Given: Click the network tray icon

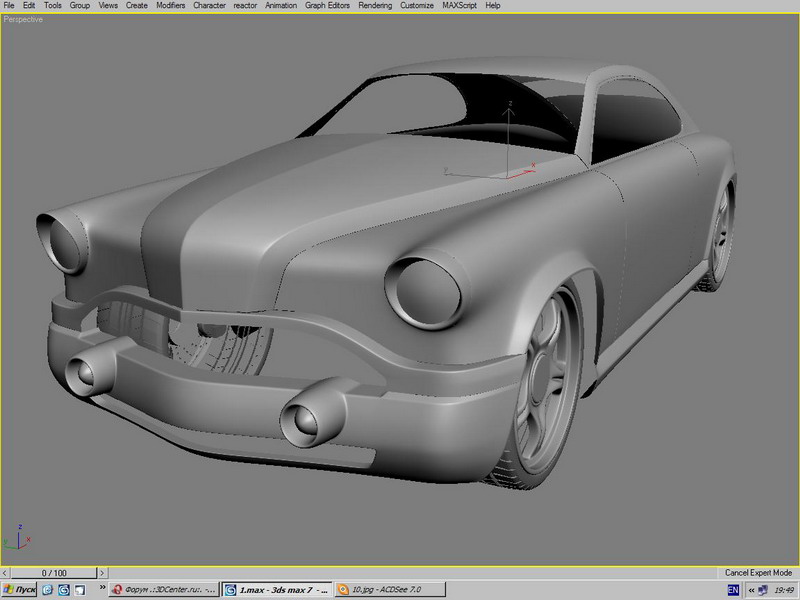Looking at the screenshot, I should pyautogui.click(x=763, y=590).
